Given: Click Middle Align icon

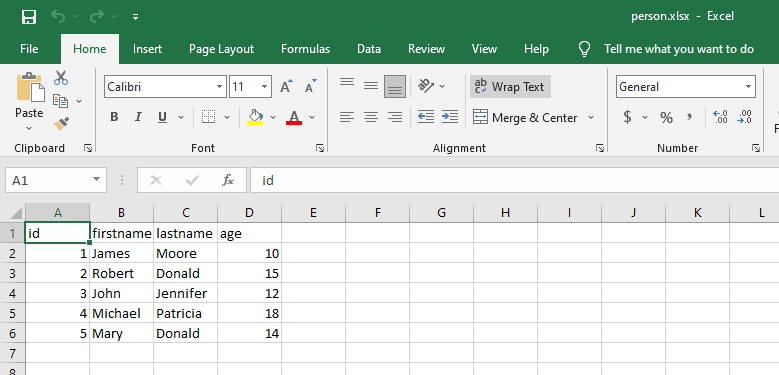Looking at the screenshot, I should coord(371,86).
